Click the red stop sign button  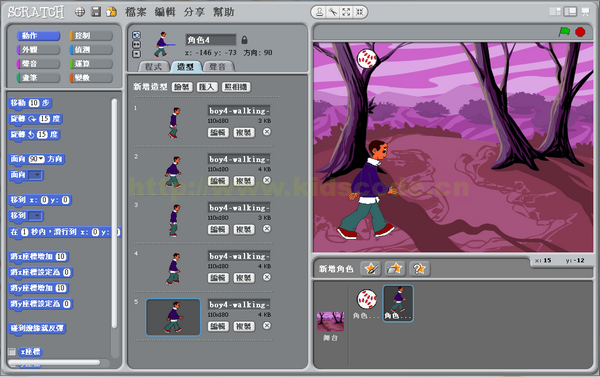(580, 32)
